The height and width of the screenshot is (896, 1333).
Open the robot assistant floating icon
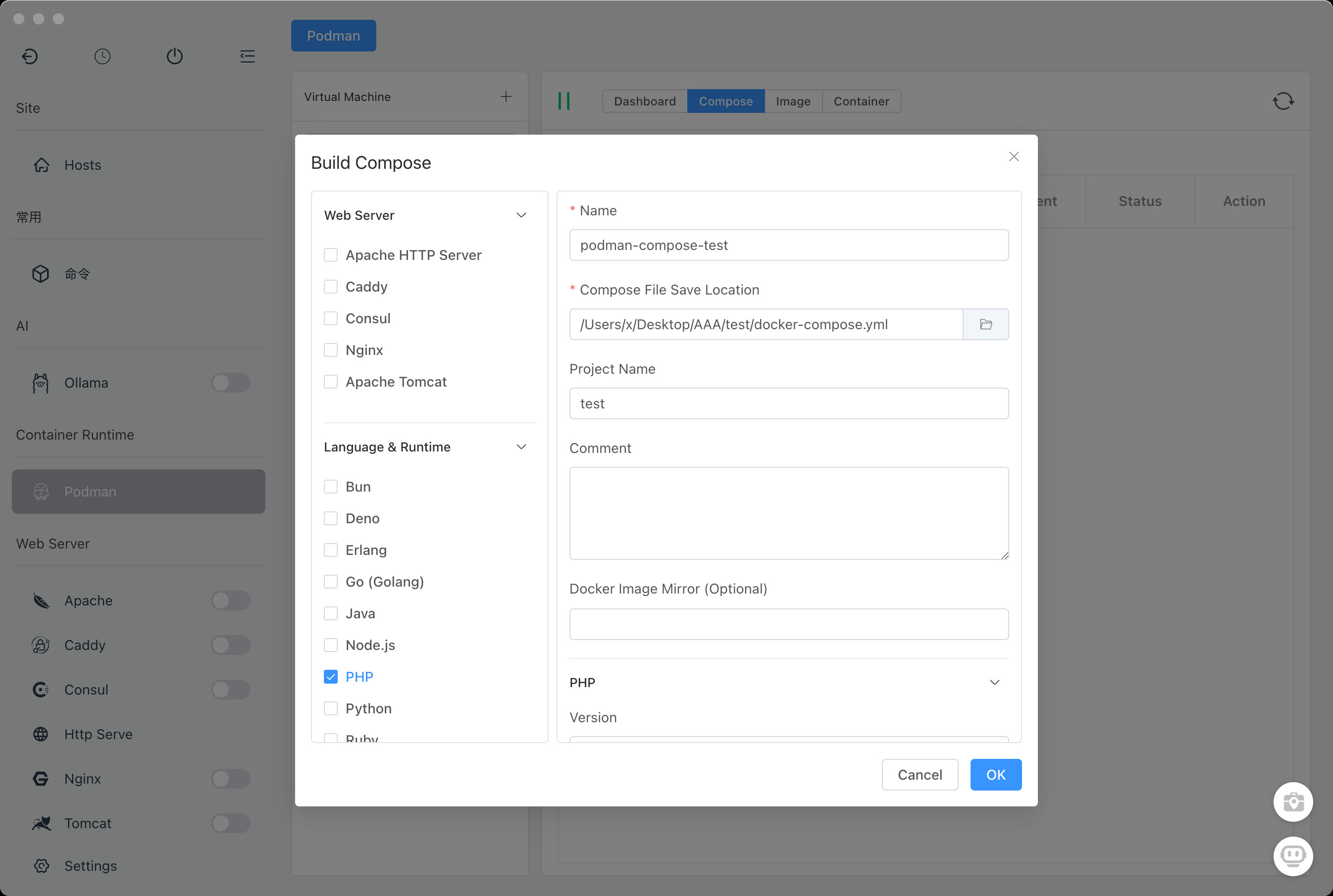(1292, 855)
